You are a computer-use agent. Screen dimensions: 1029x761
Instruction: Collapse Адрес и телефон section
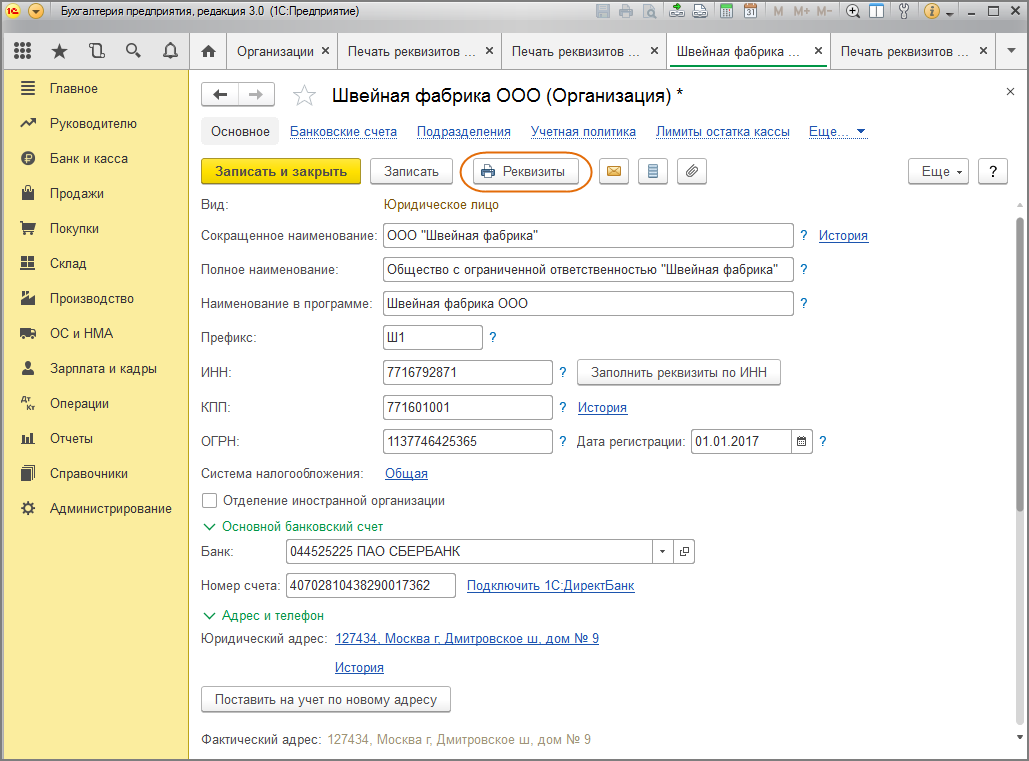(263, 615)
